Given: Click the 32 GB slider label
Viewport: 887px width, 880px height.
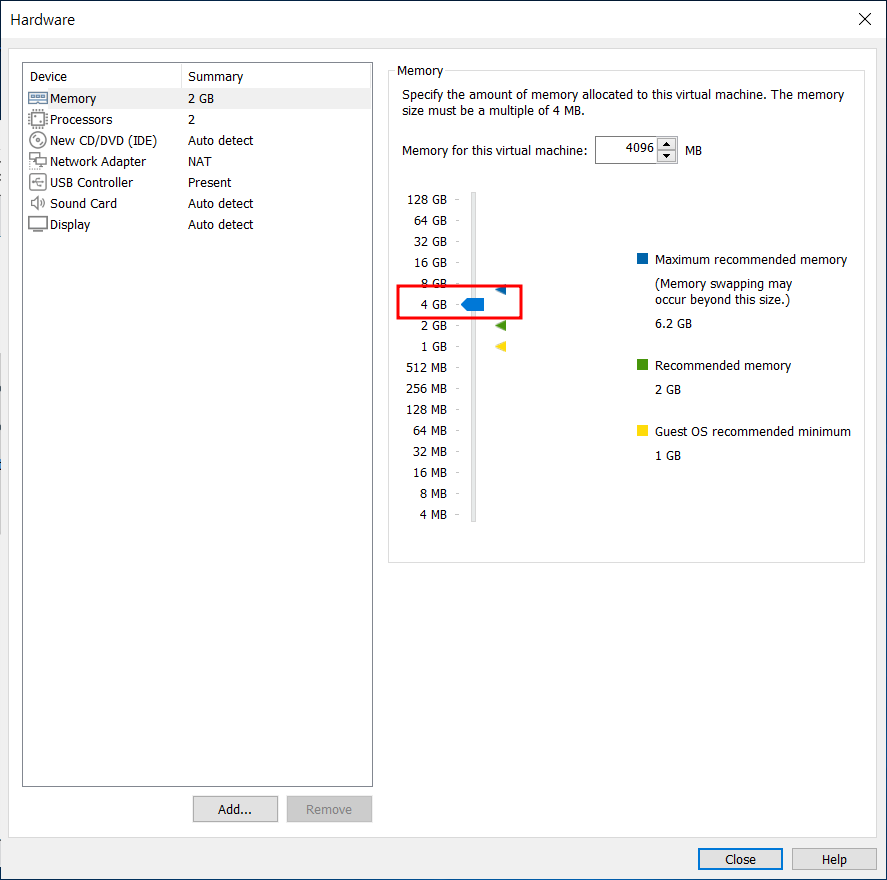Looking at the screenshot, I should point(430,241).
